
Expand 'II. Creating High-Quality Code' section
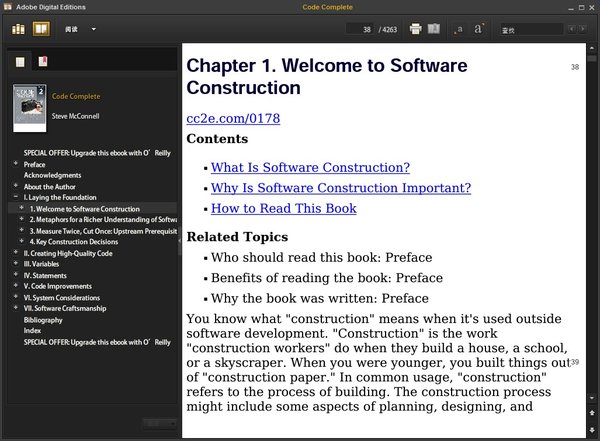[x=14, y=253]
